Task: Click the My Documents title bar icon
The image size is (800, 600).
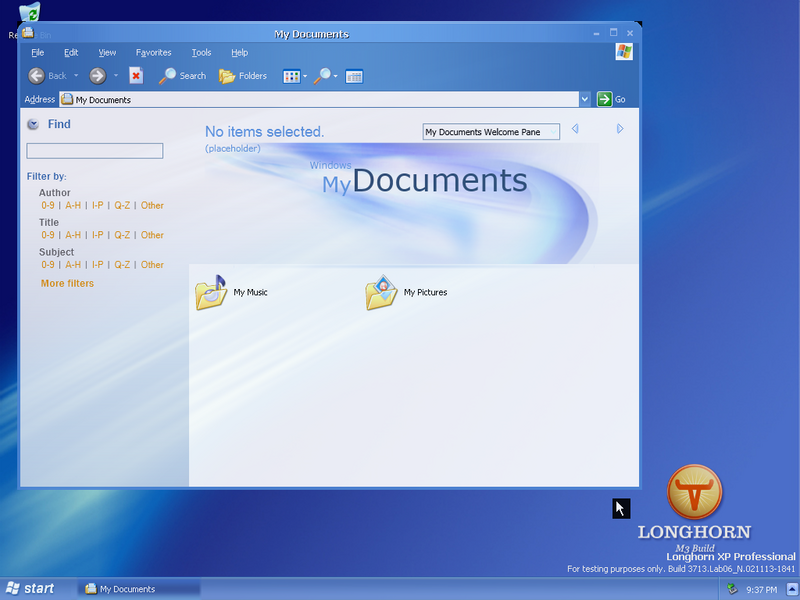Action: click(28, 33)
